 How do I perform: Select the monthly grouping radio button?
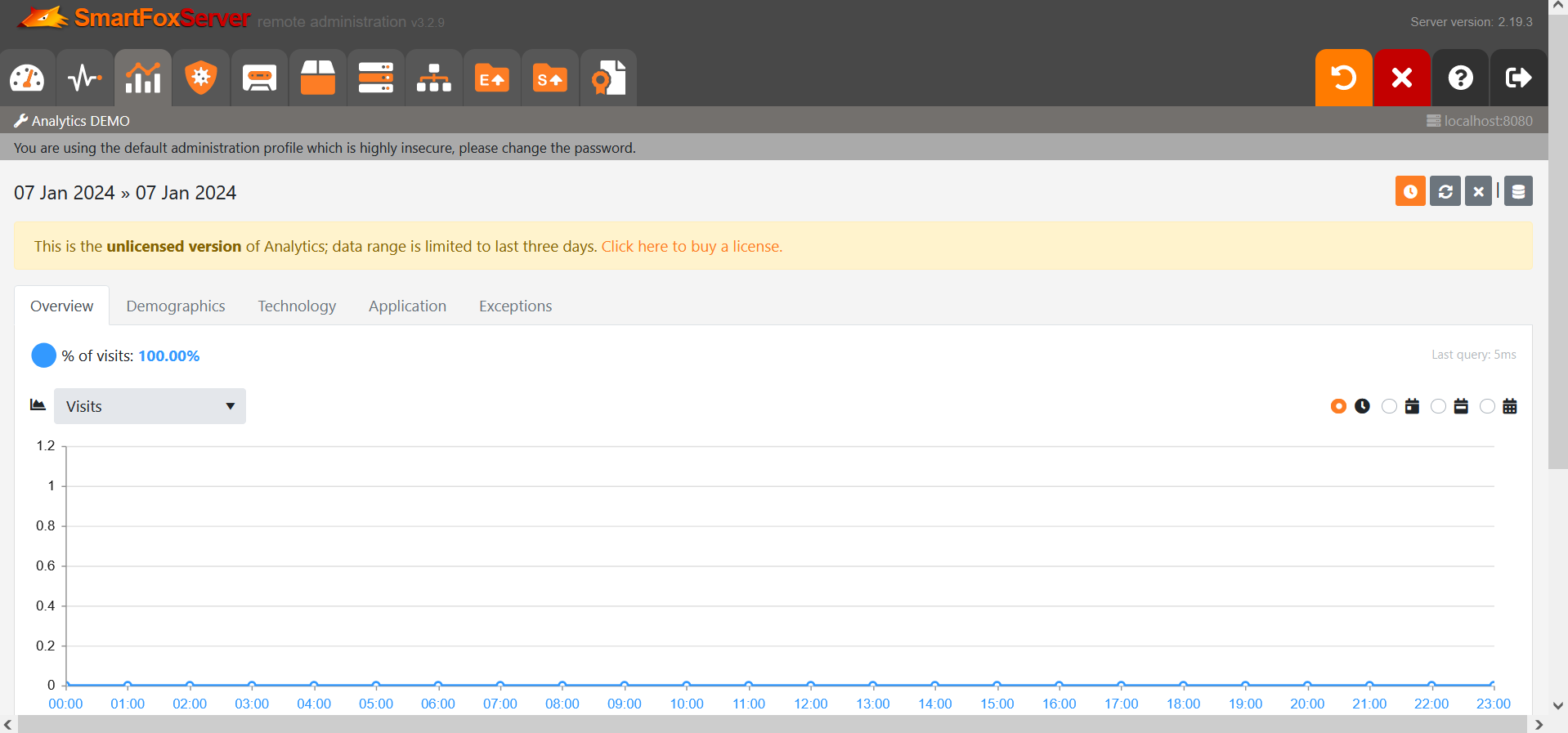[1487, 406]
